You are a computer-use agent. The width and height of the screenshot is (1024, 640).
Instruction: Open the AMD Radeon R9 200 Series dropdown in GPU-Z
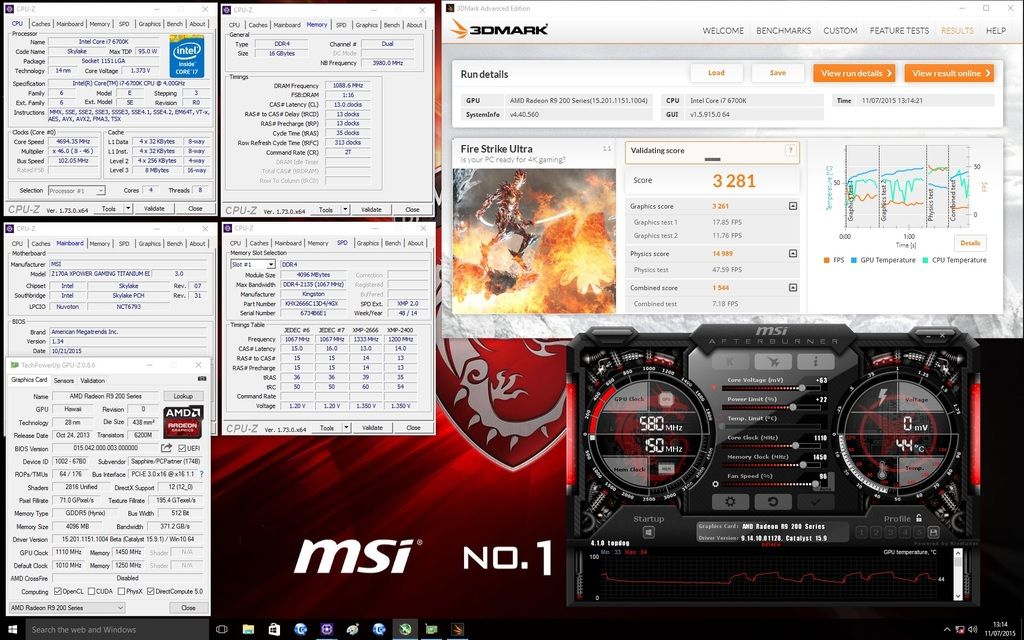[x=67, y=608]
